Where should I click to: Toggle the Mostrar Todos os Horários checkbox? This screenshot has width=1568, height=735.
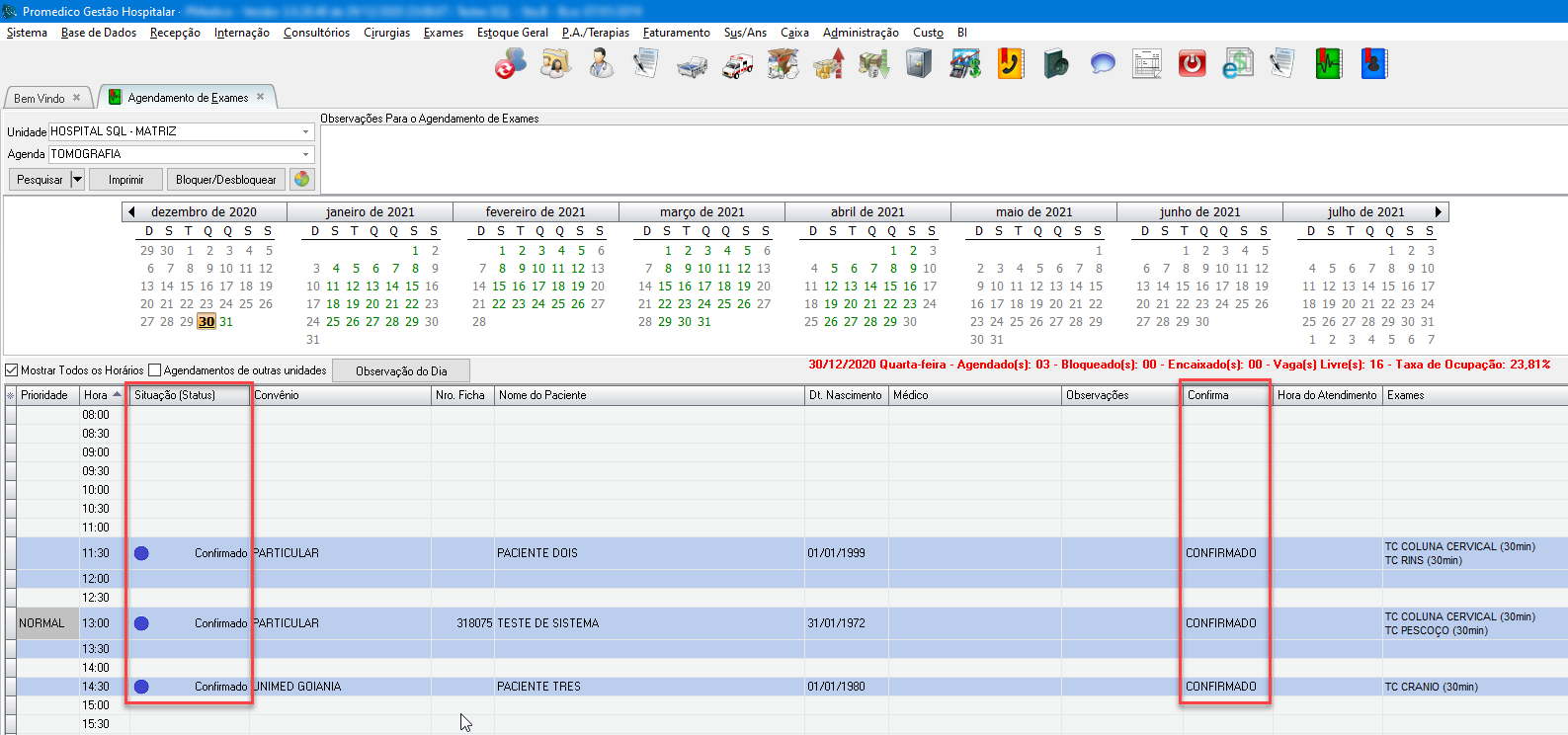click(x=12, y=370)
